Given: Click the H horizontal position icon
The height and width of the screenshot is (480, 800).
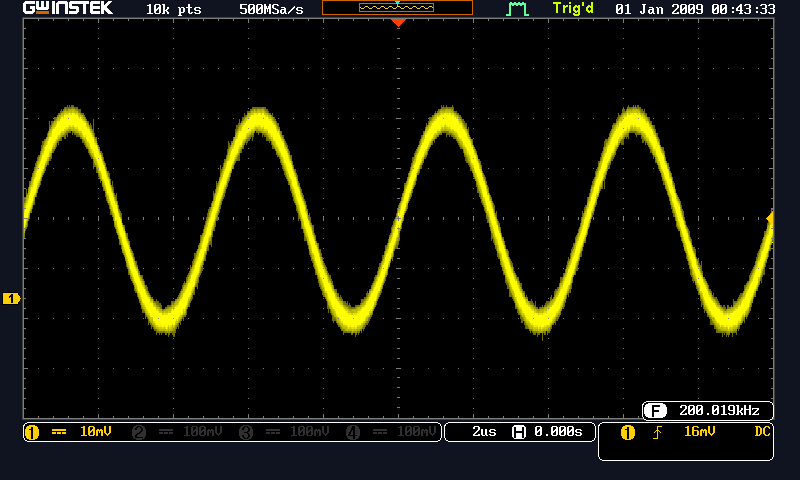Looking at the screenshot, I should tap(518, 432).
